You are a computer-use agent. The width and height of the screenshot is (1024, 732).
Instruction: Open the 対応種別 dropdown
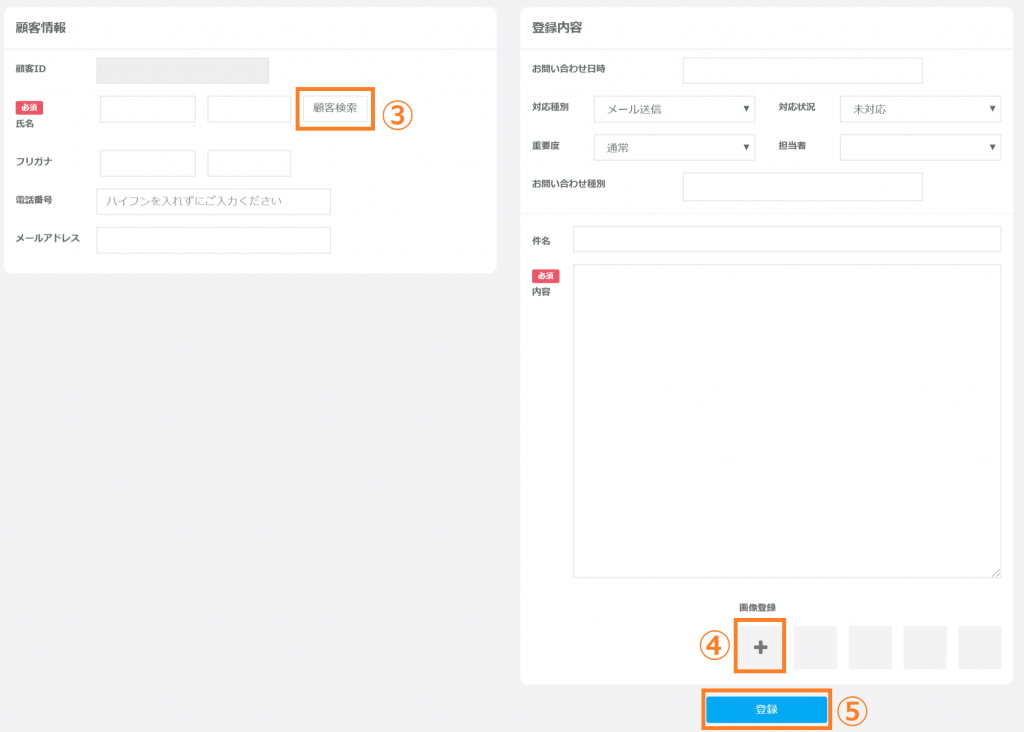[674, 109]
